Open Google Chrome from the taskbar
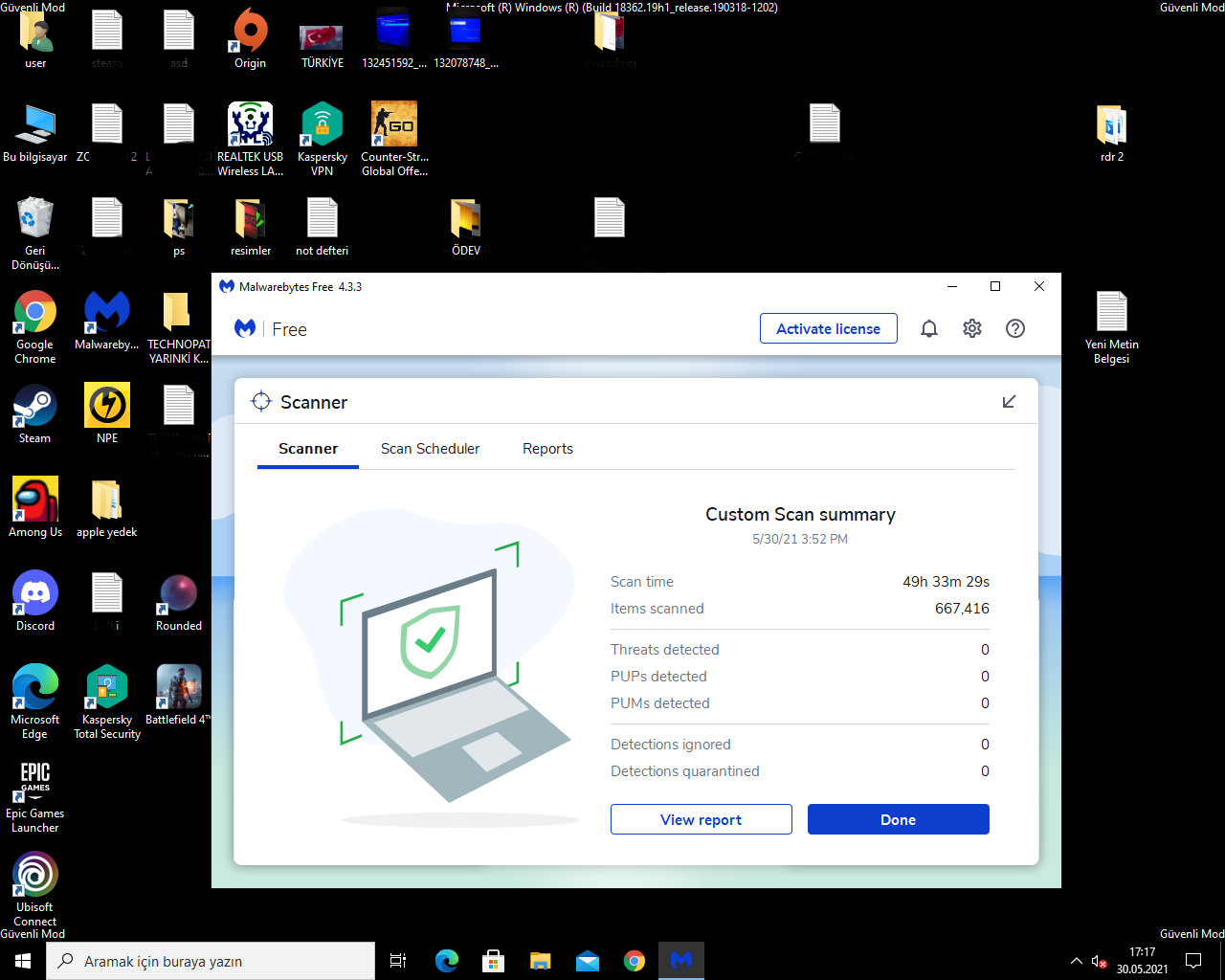 pos(635,961)
